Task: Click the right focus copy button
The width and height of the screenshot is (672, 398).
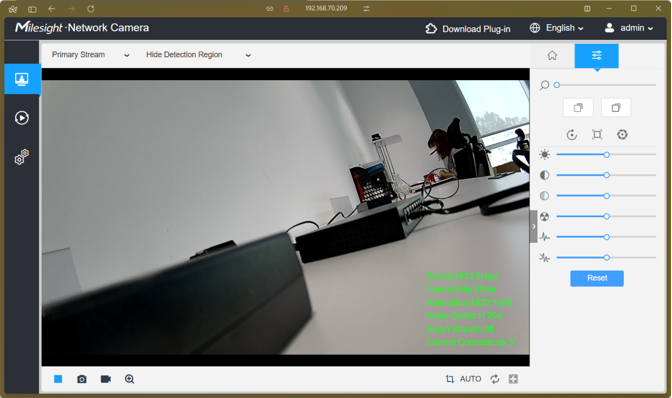Action: pos(616,108)
